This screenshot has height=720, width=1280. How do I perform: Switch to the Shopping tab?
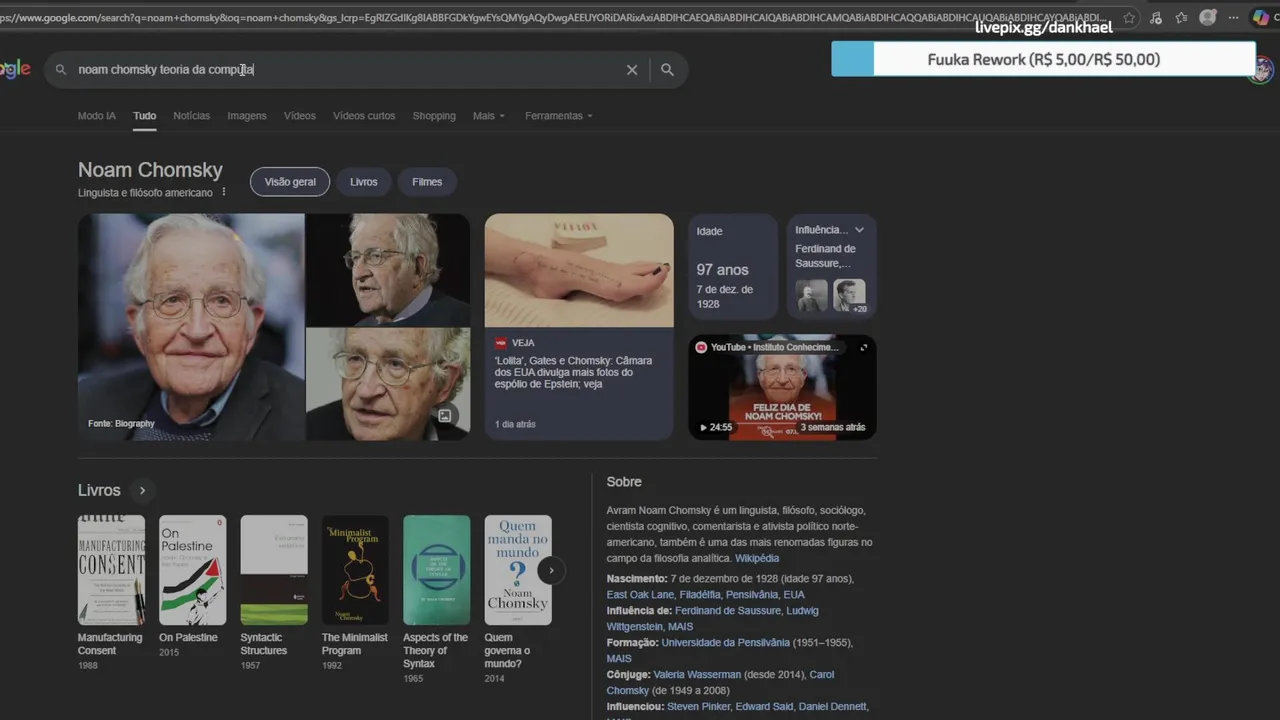tap(434, 116)
